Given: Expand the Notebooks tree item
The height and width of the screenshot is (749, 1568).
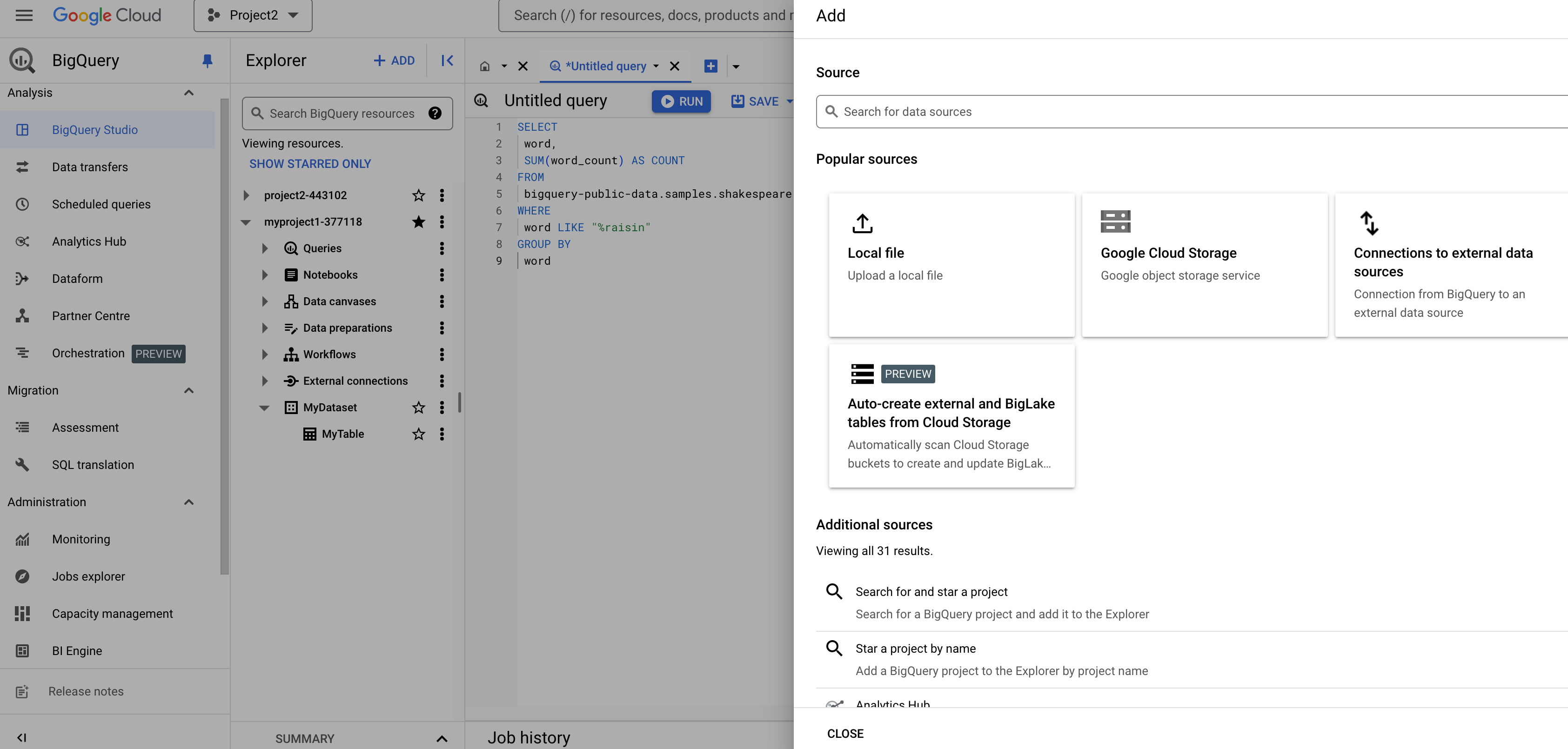Looking at the screenshot, I should point(263,275).
